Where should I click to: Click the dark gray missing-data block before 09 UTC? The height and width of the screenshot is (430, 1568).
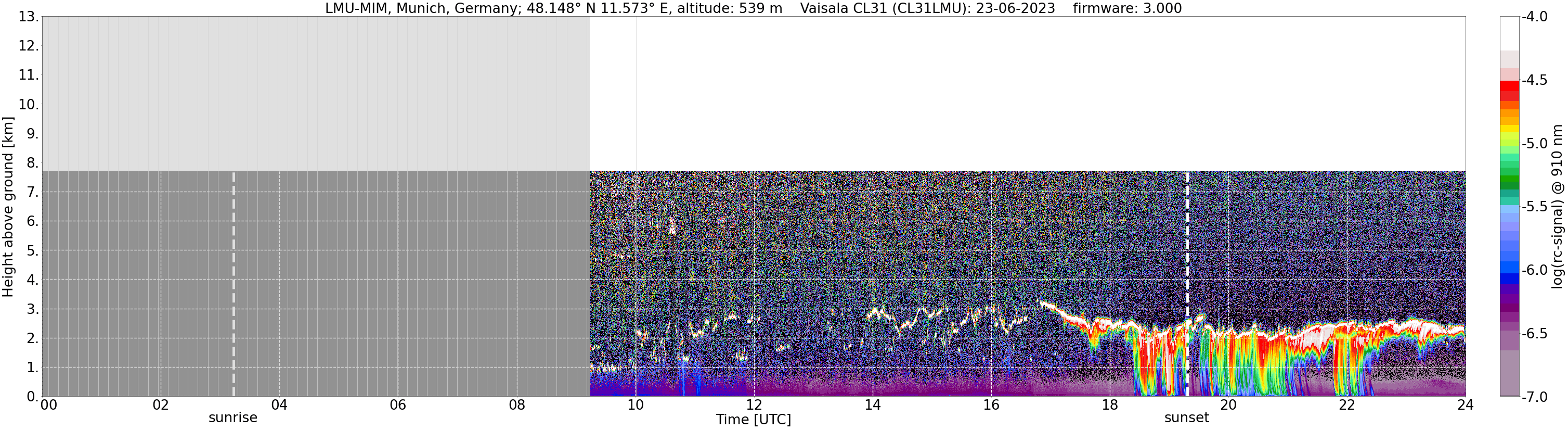(316, 284)
